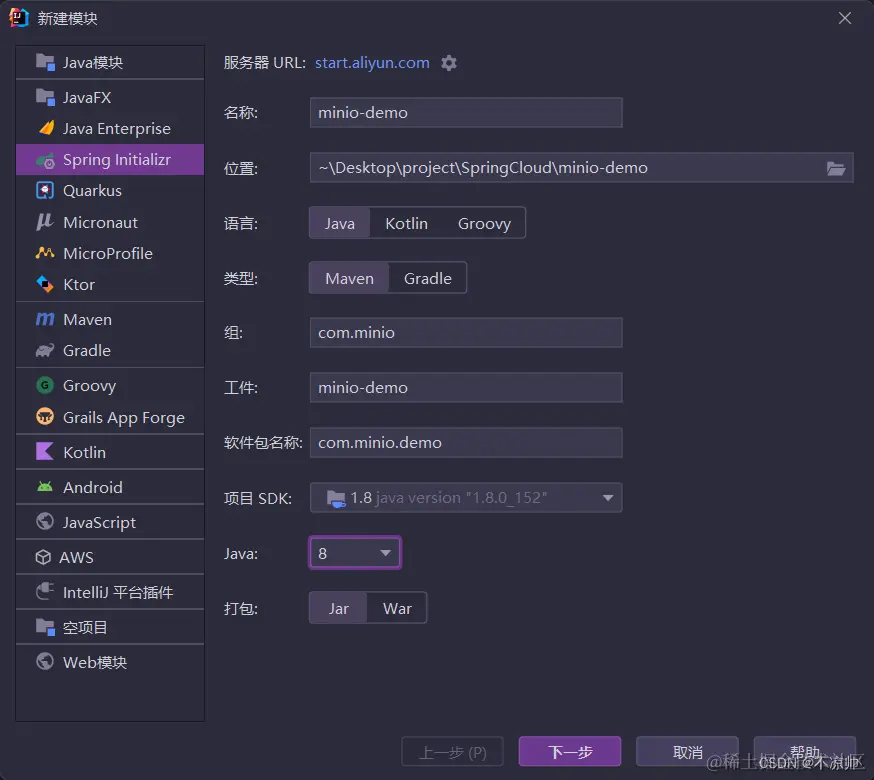Click the AWS cube icon
The width and height of the screenshot is (874, 780).
pos(43,557)
